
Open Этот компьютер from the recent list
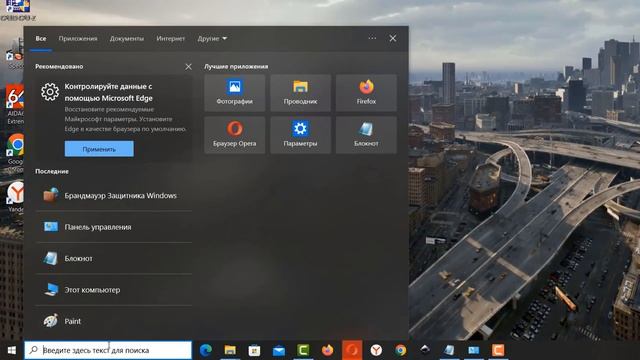[x=113, y=290]
